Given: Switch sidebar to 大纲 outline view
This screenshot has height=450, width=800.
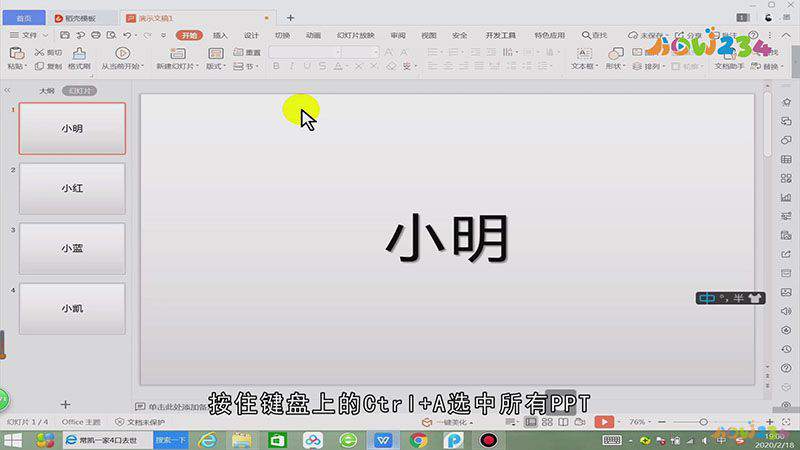Looking at the screenshot, I should [x=47, y=91].
